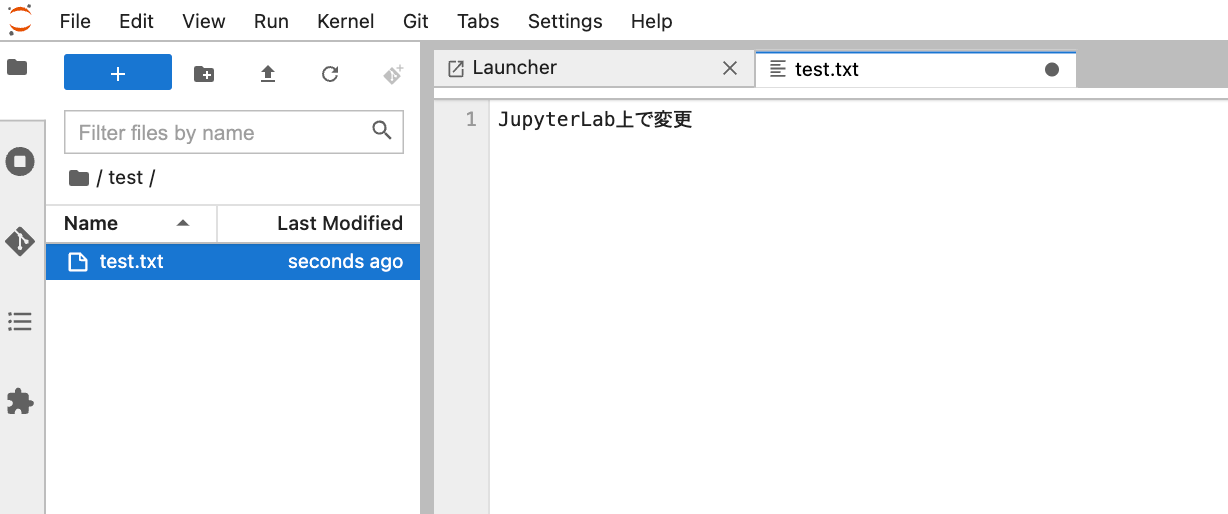Refresh the file list
Screen dimensions: 1228x514
(330, 73)
